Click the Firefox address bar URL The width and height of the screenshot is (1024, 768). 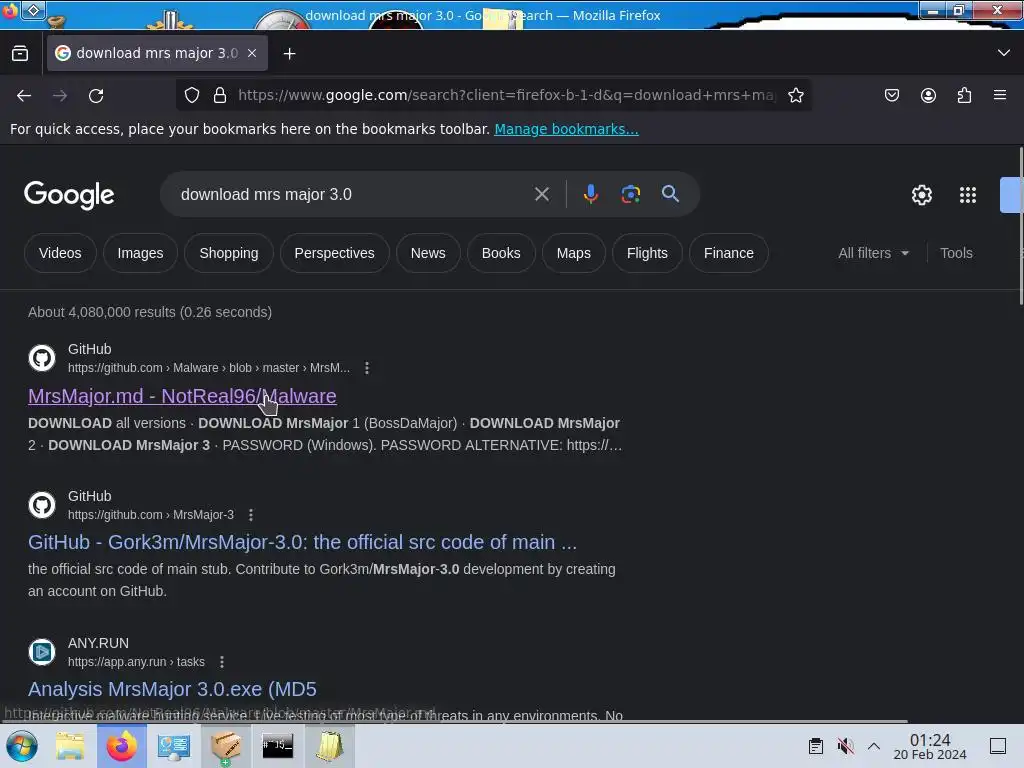point(507,95)
